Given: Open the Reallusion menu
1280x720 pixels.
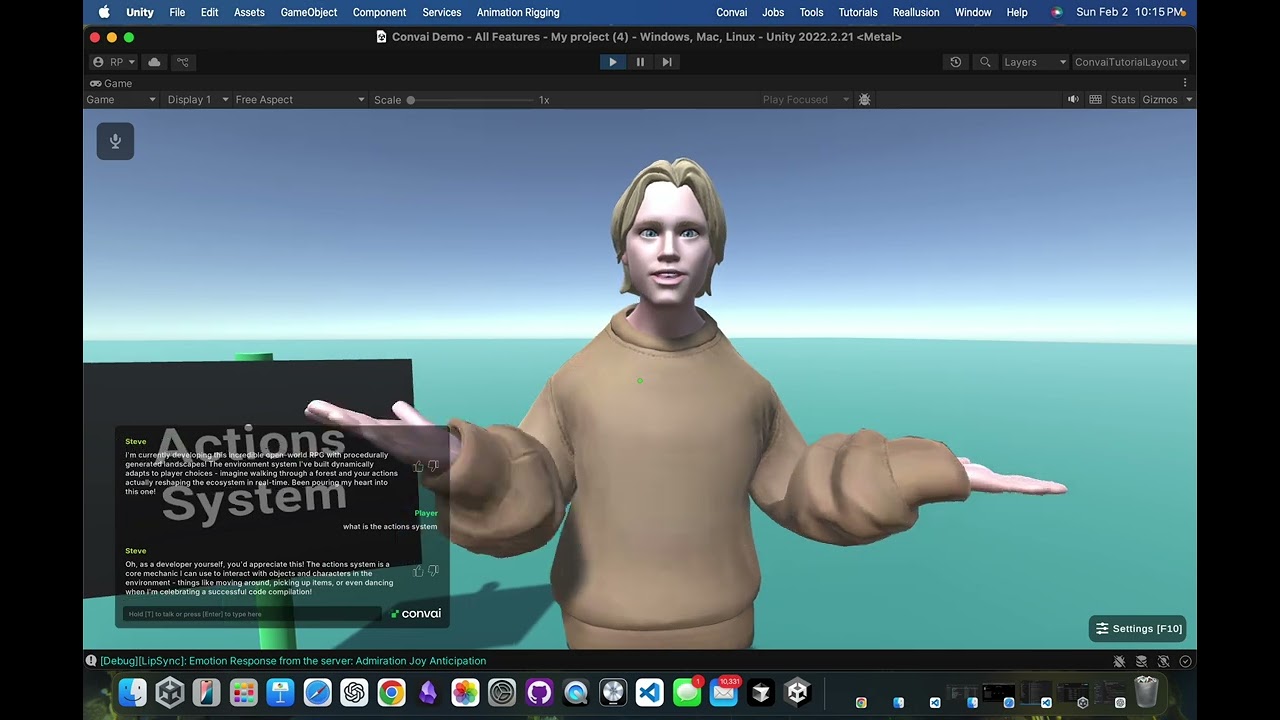Looking at the screenshot, I should tap(916, 12).
